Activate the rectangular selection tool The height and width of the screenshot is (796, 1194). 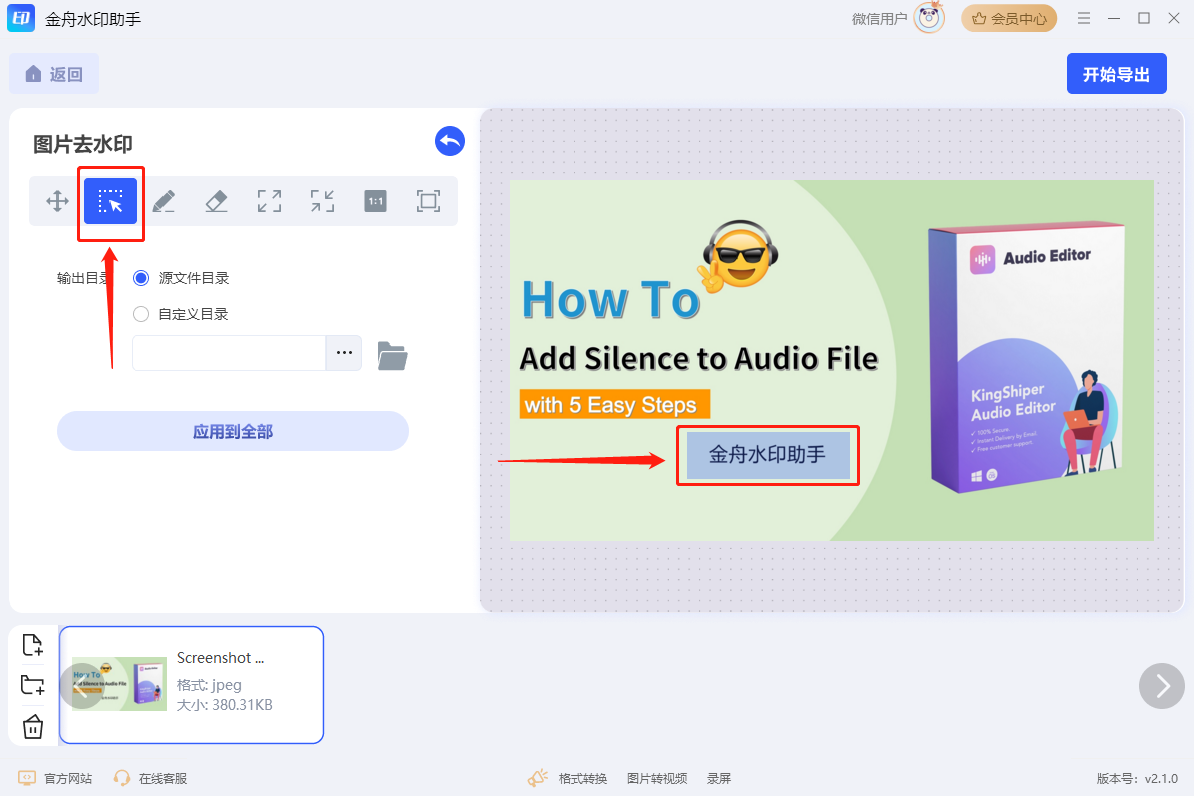point(110,201)
